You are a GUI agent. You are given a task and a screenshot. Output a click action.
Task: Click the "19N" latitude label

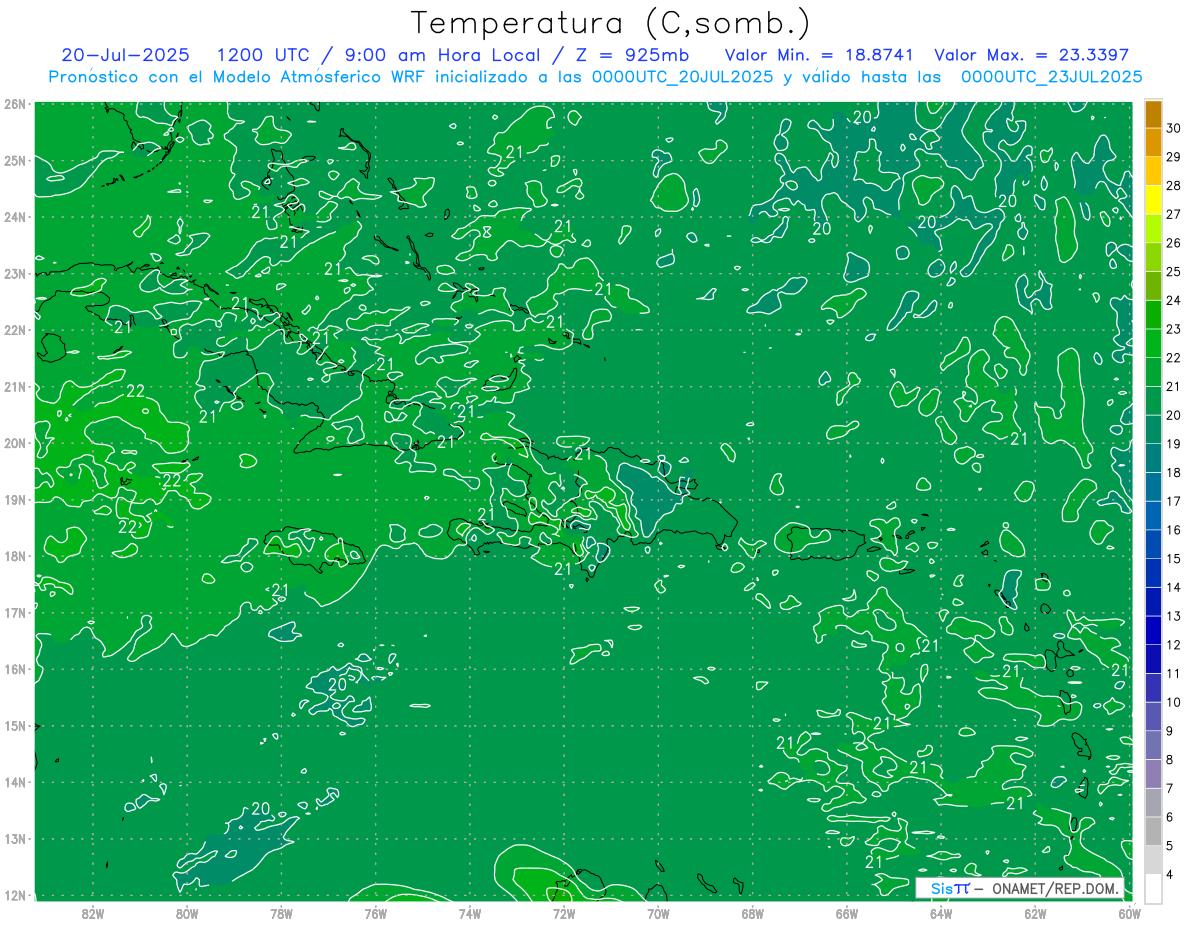tap(14, 500)
